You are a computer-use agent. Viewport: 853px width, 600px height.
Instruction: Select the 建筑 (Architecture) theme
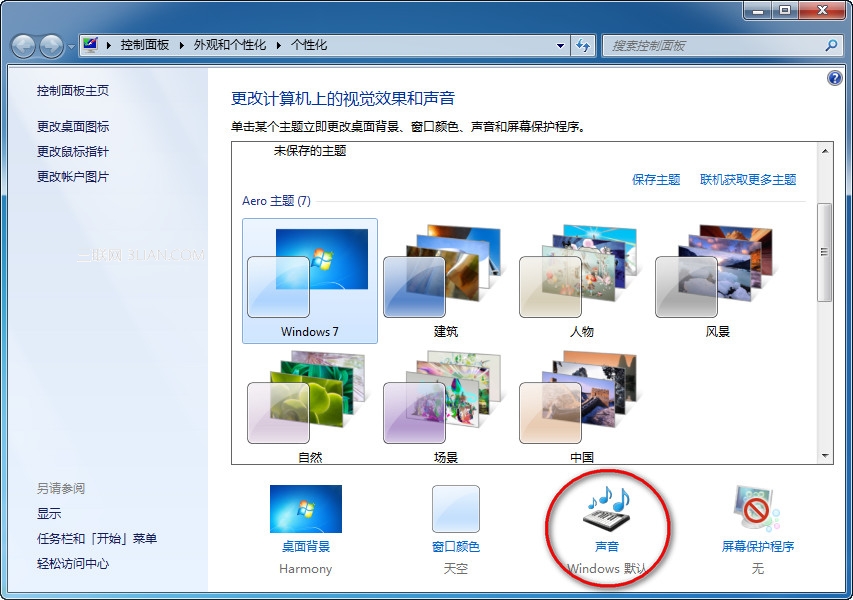point(445,278)
